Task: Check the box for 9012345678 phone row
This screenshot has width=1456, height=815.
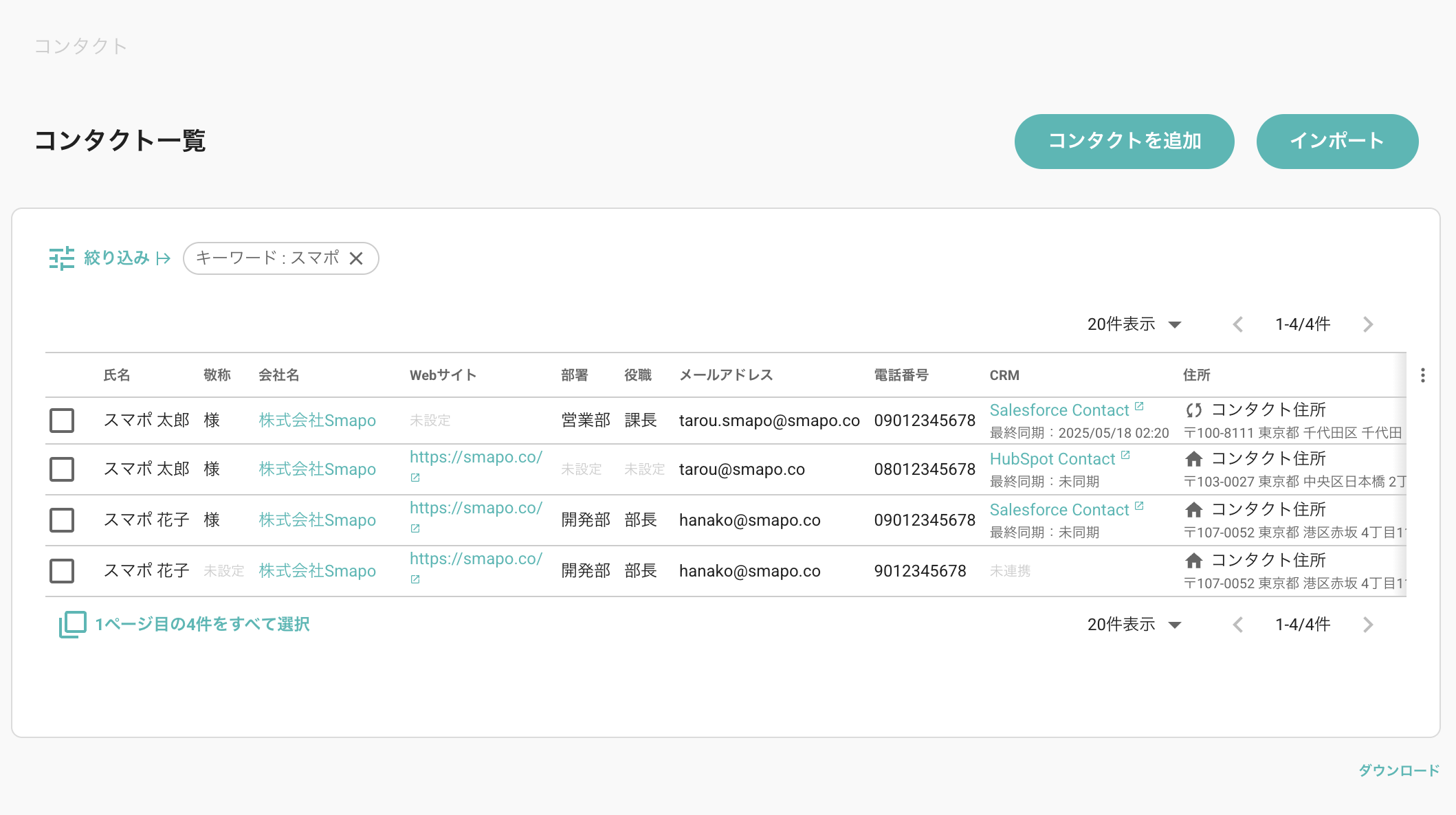Action: (x=62, y=571)
